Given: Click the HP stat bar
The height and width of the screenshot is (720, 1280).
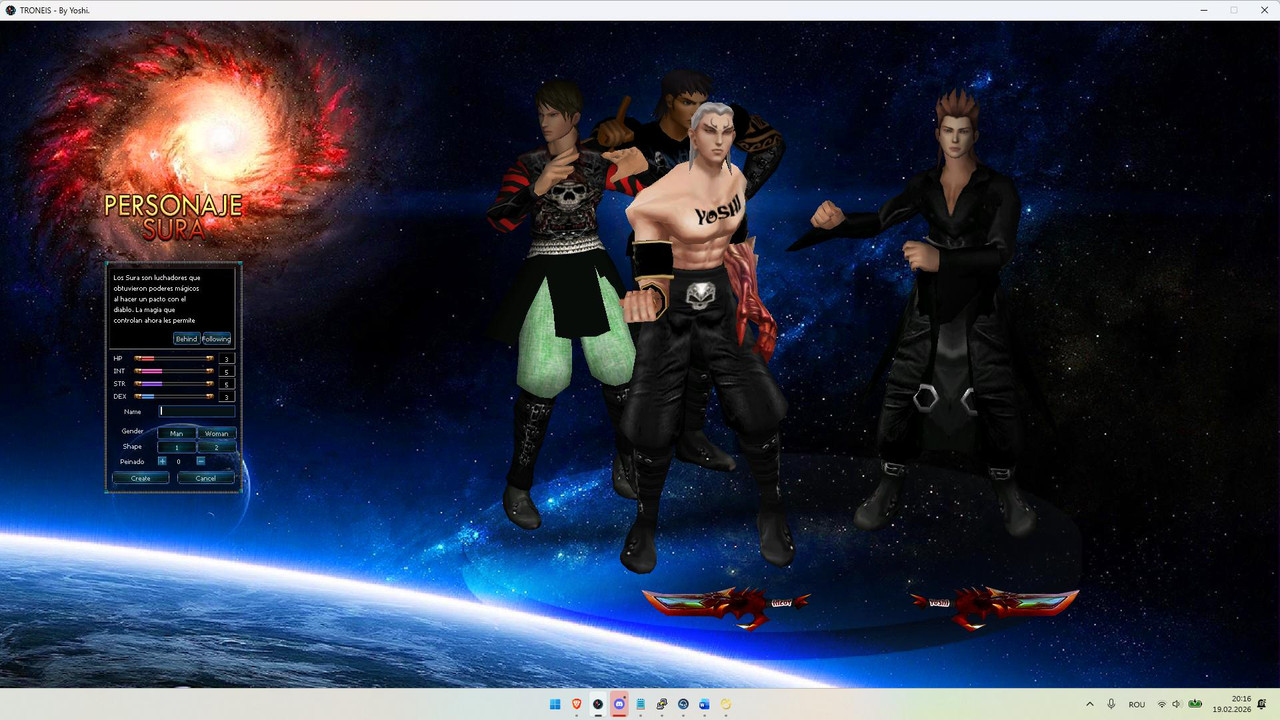Looking at the screenshot, I should (174, 358).
